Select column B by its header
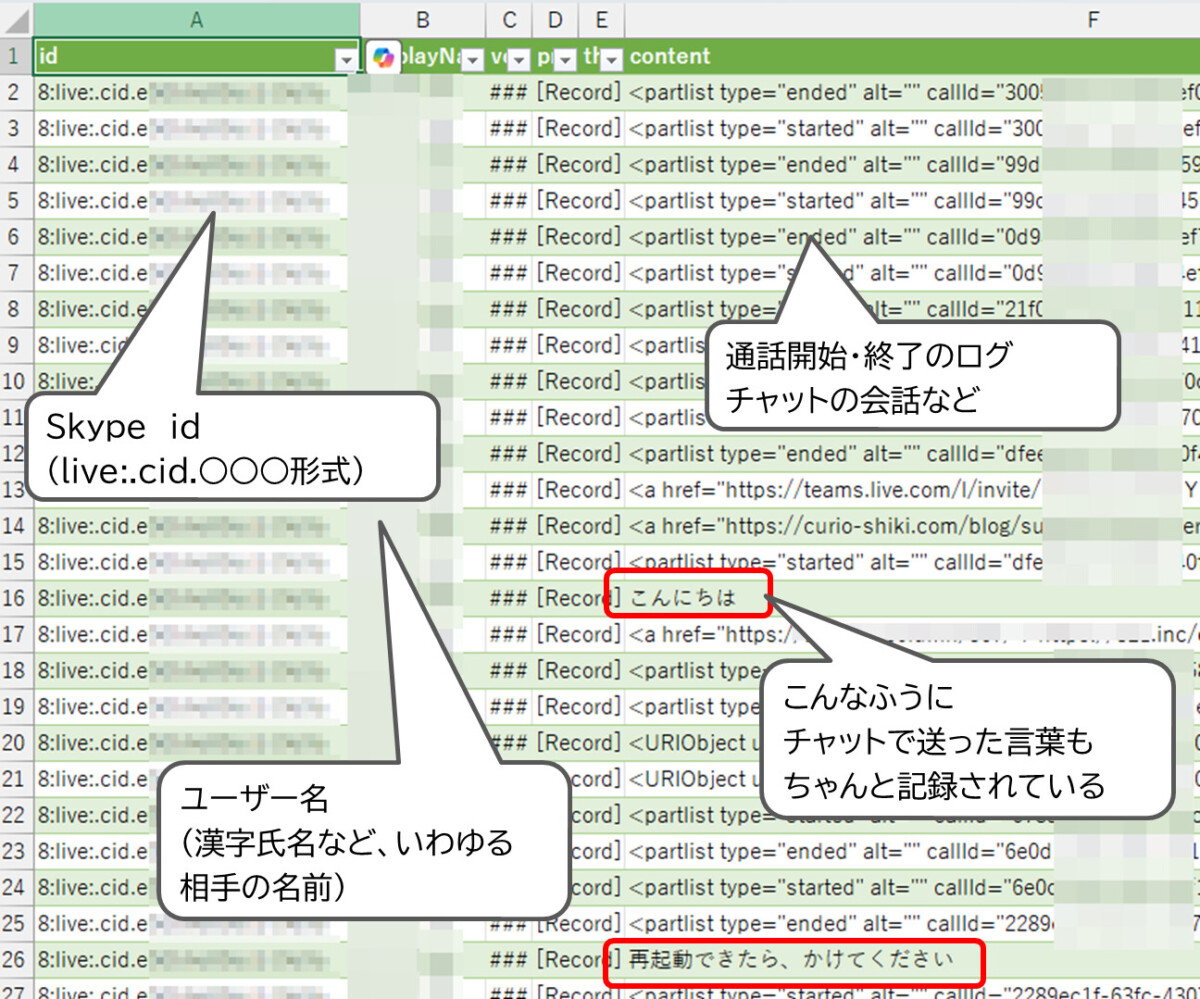 [423, 18]
